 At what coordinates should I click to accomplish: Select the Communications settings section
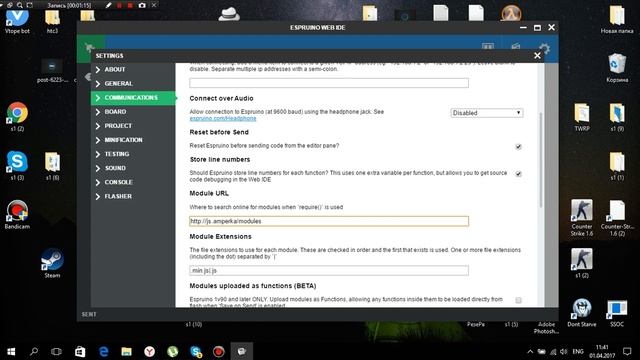[133, 98]
